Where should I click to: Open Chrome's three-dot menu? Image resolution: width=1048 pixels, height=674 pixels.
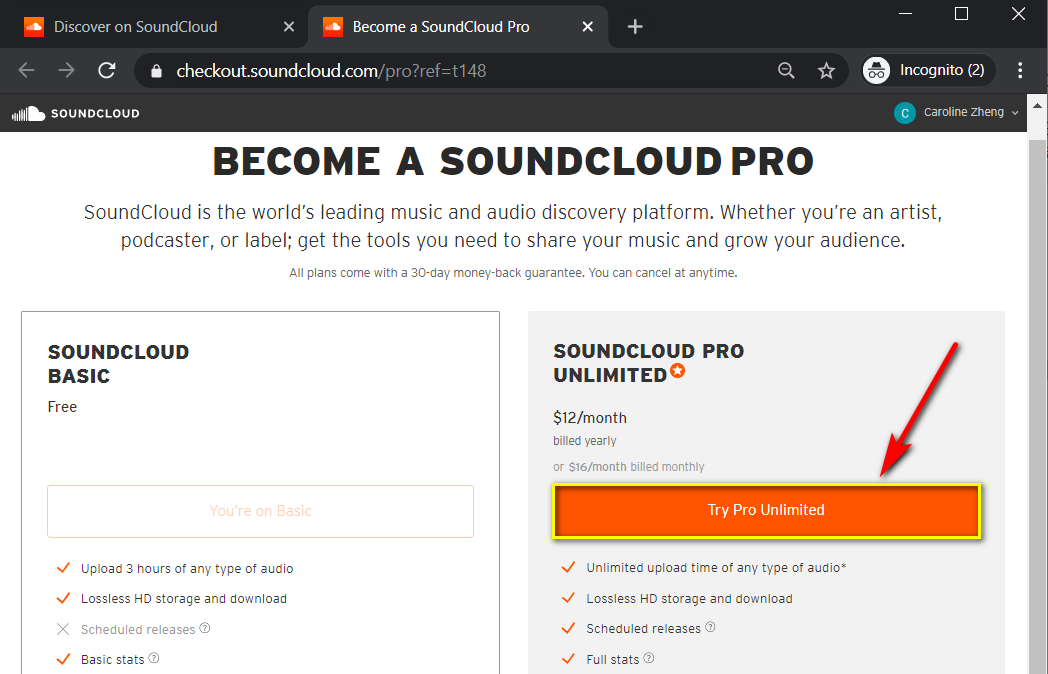coord(1020,70)
